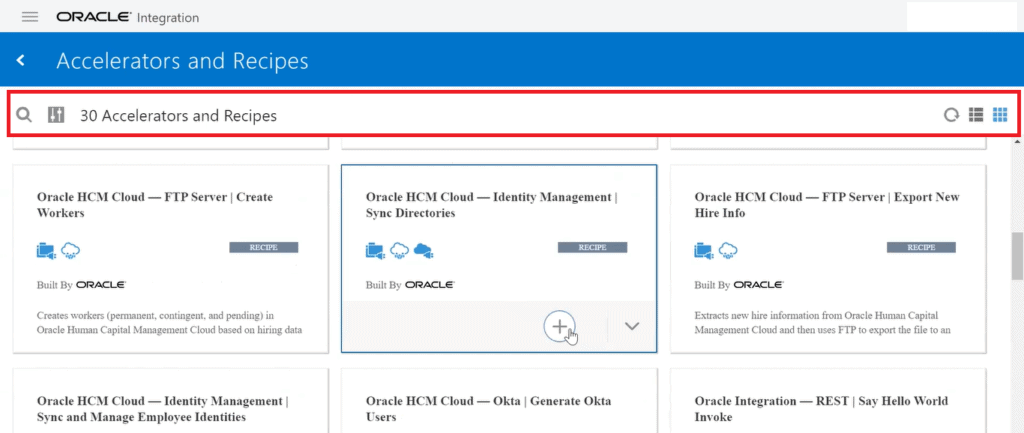Click outlined cloud icon on Sync Directories card
This screenshot has height=433, width=1024.
[x=399, y=250]
